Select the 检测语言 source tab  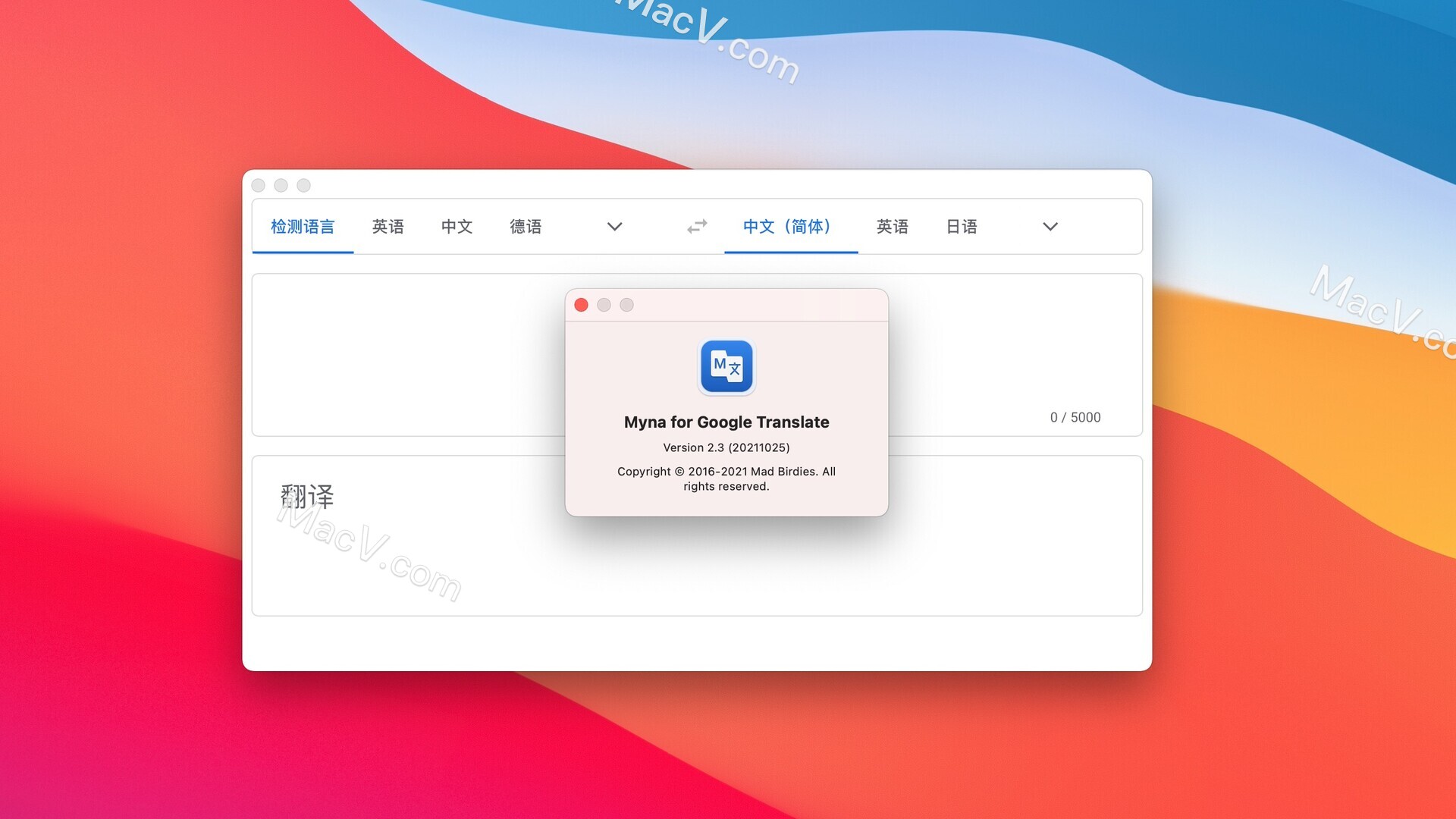[303, 226]
